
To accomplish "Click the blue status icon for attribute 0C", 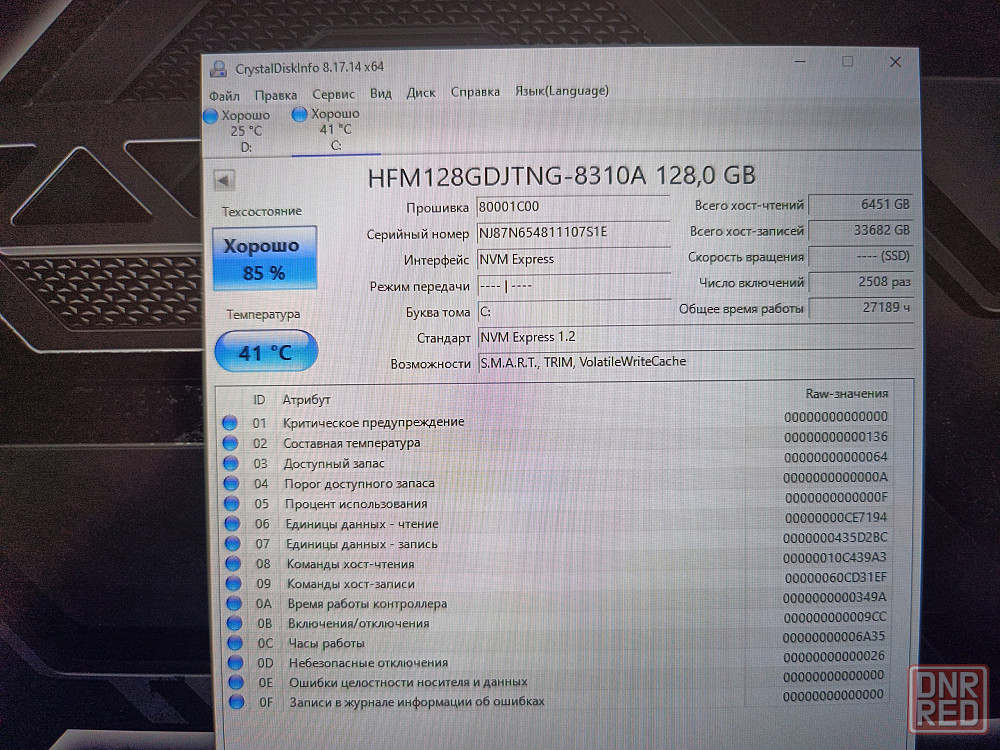I will point(235,642).
